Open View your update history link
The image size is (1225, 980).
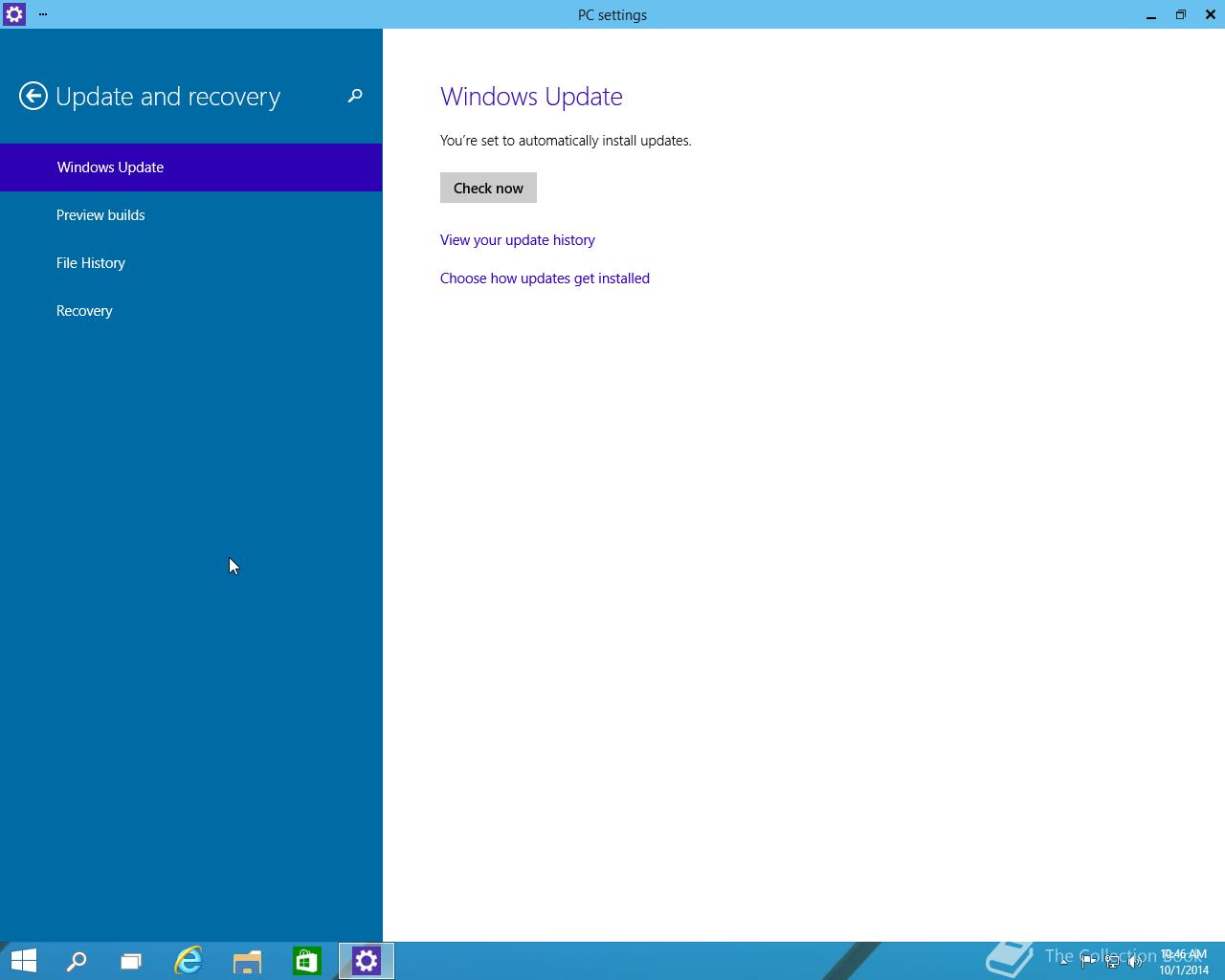518,240
